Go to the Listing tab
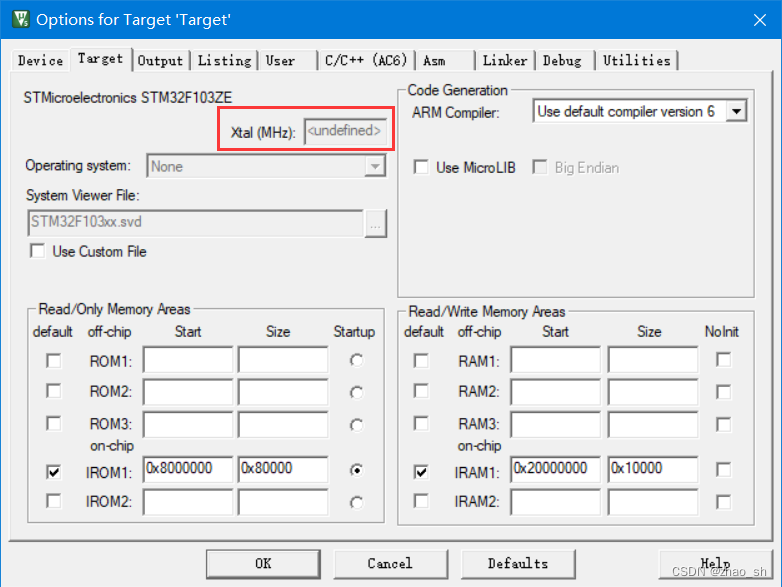Screen dimensions: 782x587 click(224, 61)
